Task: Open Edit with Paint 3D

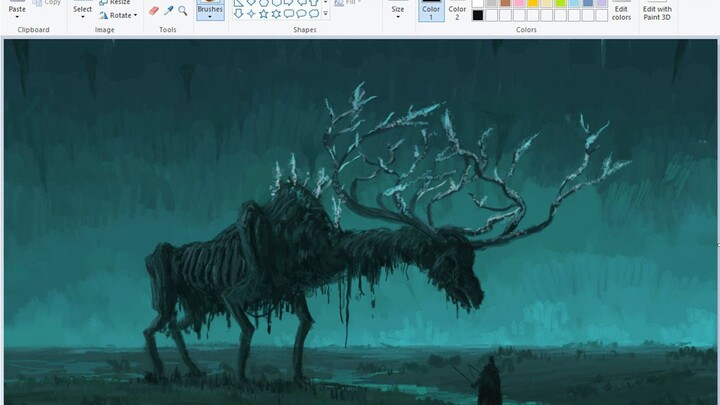Action: pos(657,11)
